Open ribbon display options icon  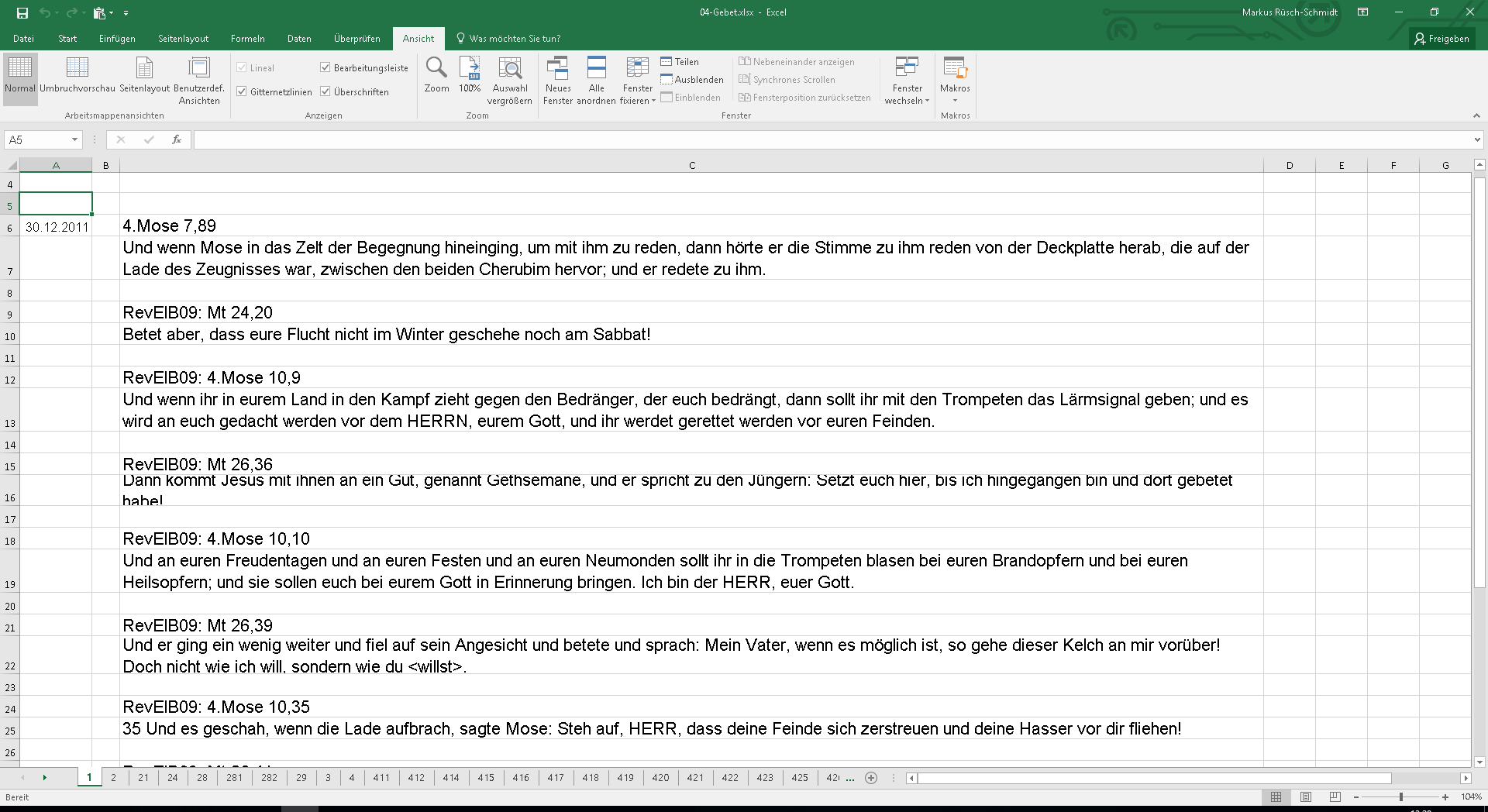pos(1363,12)
